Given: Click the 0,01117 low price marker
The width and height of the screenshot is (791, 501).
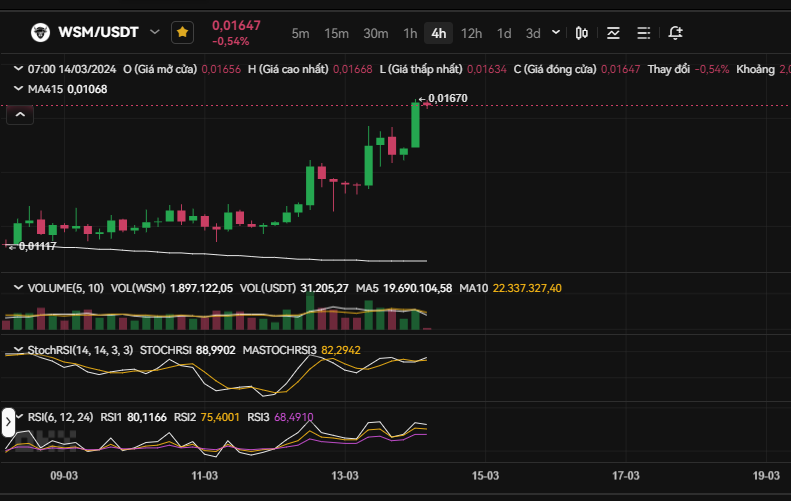Looking at the screenshot, I should coord(37,246).
